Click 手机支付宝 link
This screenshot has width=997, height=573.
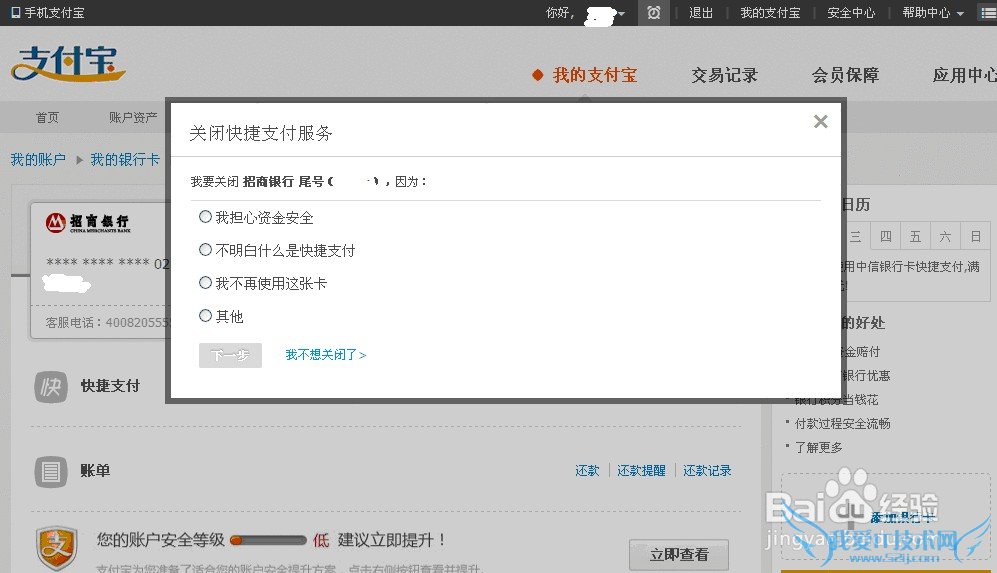[54, 13]
